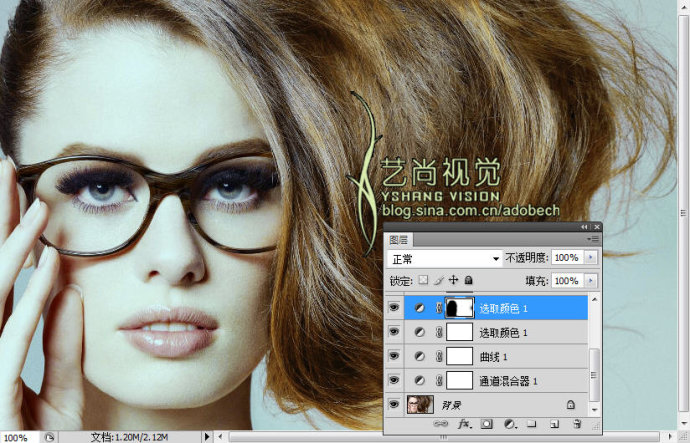Open the 不透明度 slider arrow
Viewport: 690px width, 443px height.
click(591, 257)
